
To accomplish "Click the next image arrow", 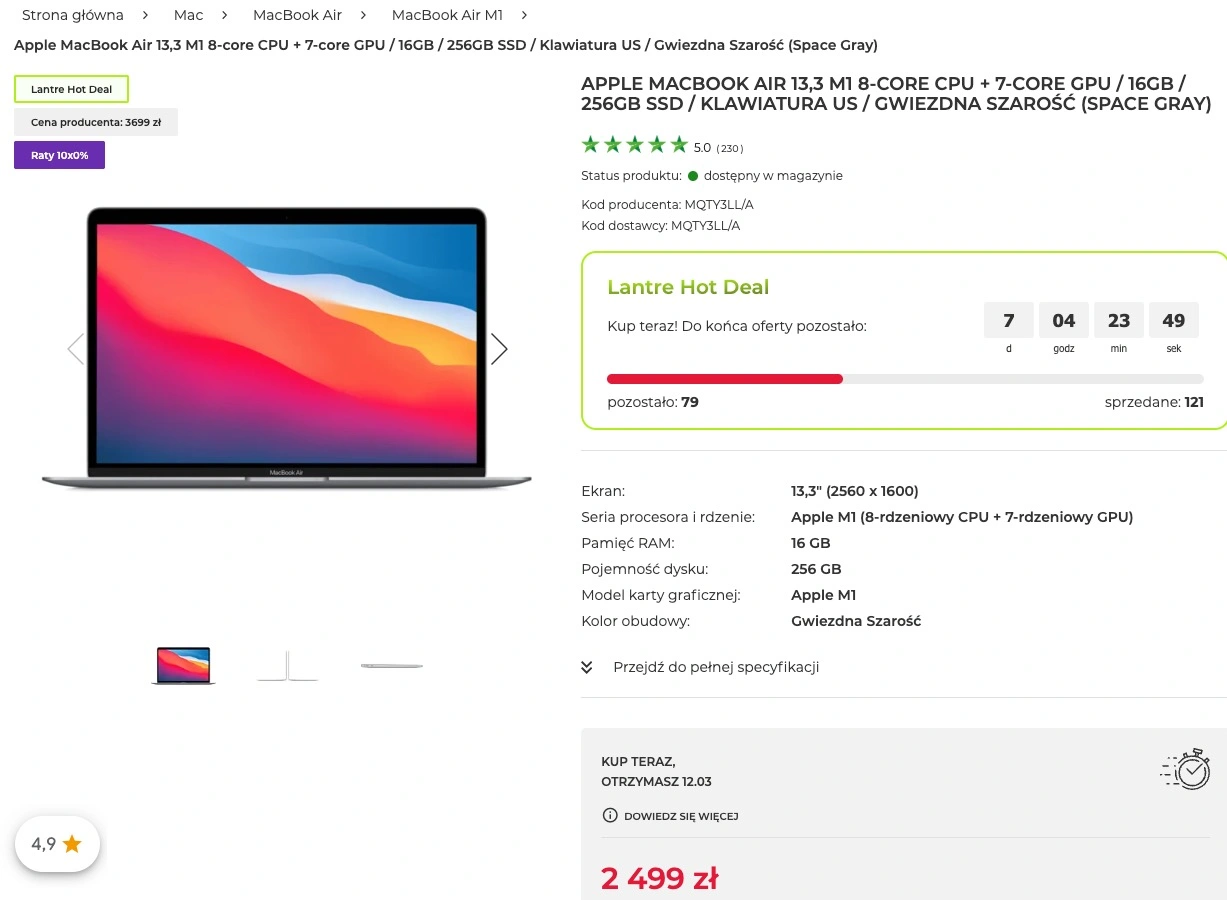I will click(499, 349).
